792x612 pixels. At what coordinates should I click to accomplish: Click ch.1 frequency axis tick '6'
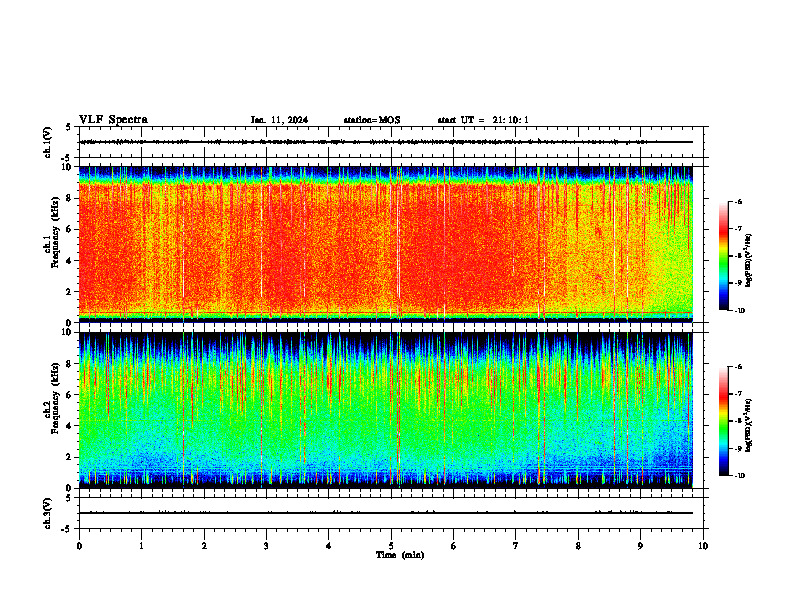[x=70, y=229]
